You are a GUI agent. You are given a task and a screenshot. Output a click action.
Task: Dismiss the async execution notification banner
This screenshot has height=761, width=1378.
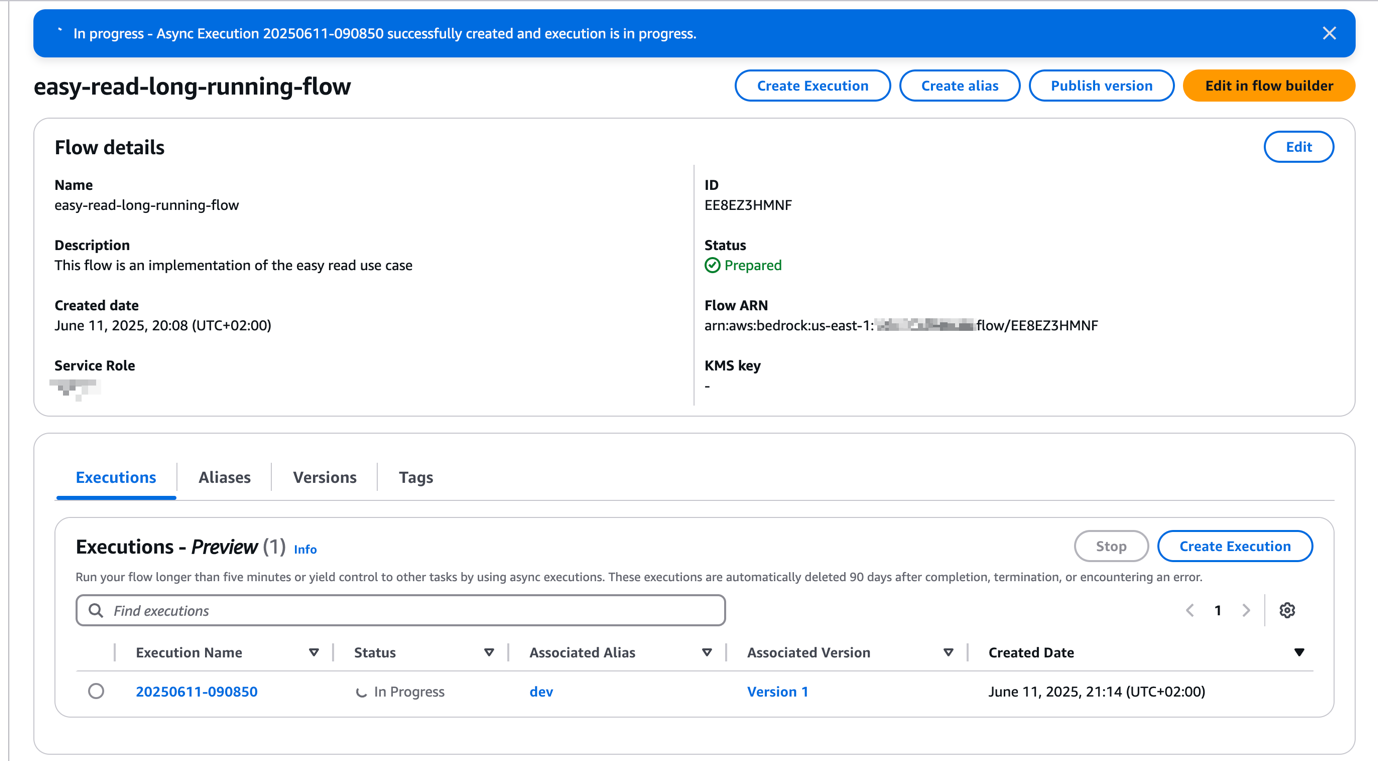pos(1329,32)
